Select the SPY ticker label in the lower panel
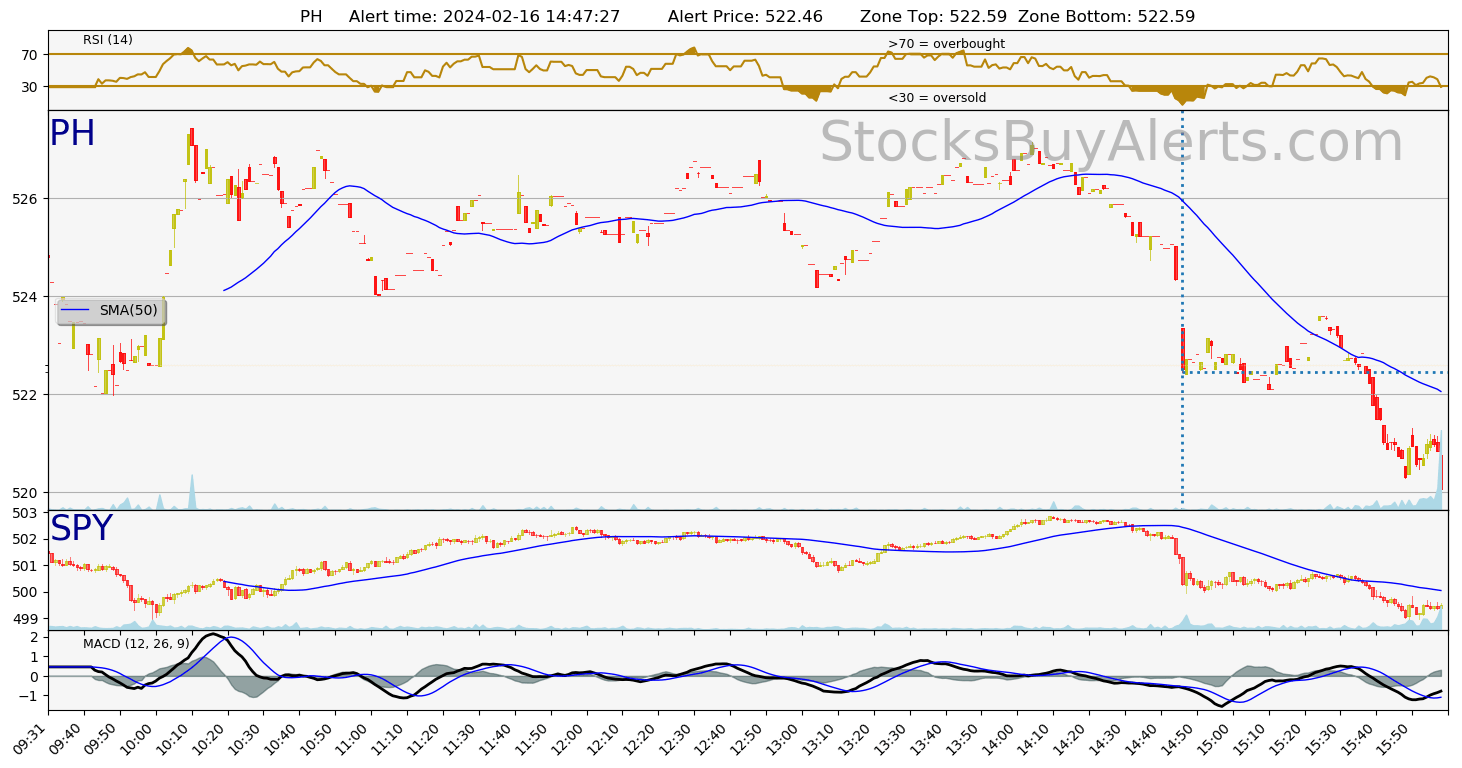Viewport: 1462px width, 768px height. click(x=81, y=529)
